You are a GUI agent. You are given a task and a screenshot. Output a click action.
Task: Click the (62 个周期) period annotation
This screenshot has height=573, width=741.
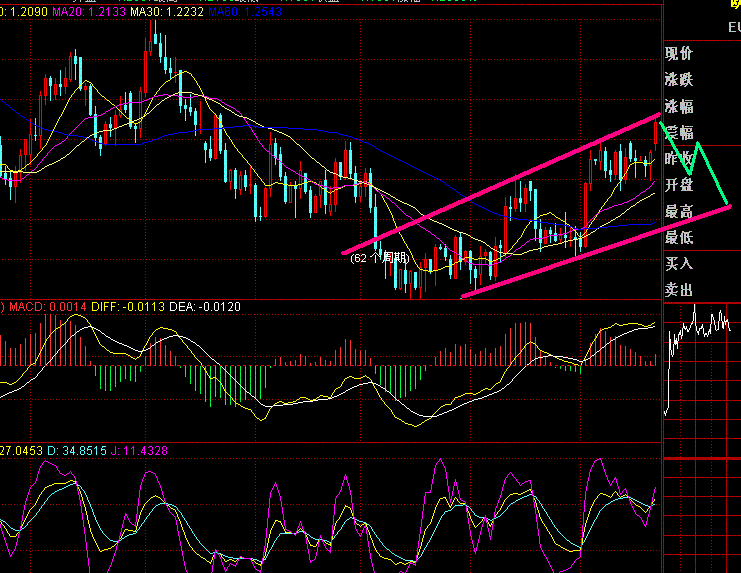[379, 258]
